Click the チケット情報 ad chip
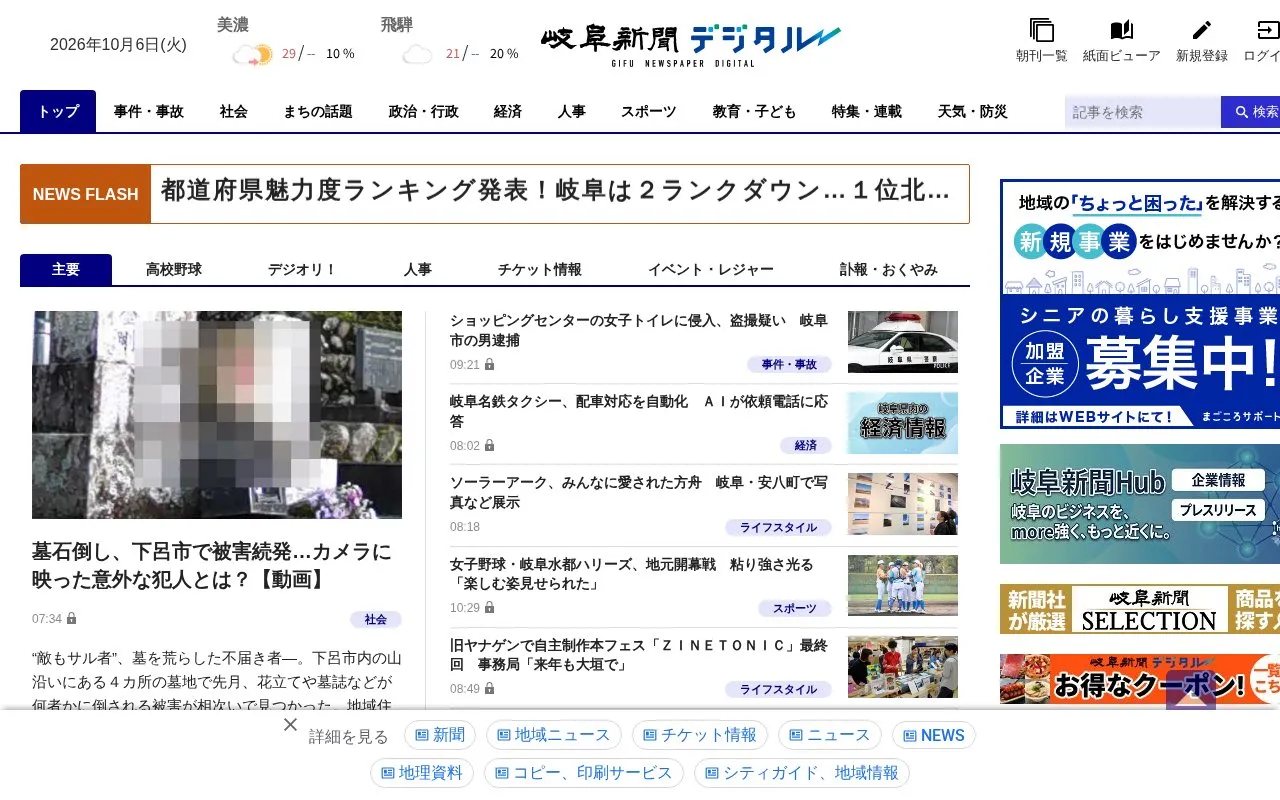 point(700,735)
